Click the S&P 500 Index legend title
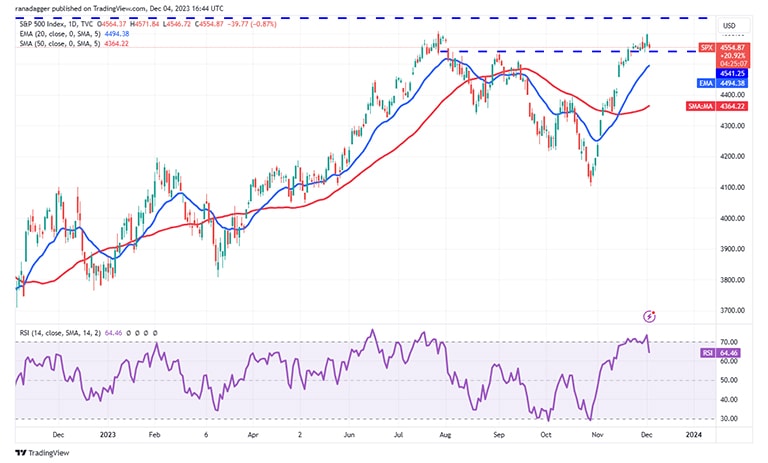The width and height of the screenshot is (768, 463). [56, 24]
